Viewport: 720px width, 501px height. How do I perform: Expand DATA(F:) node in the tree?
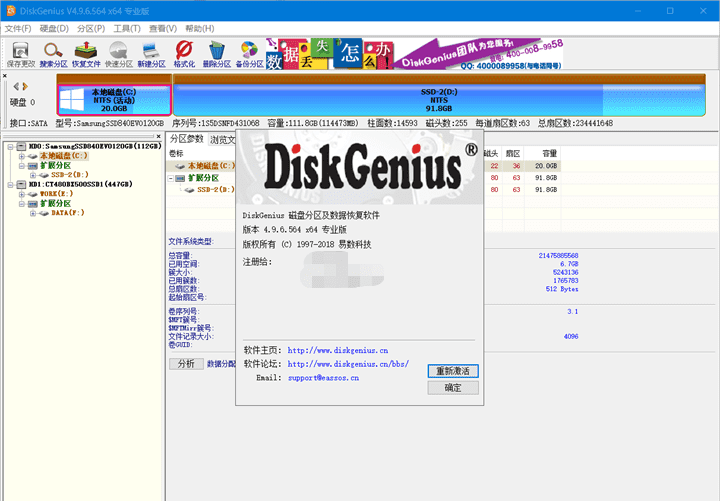(33, 213)
